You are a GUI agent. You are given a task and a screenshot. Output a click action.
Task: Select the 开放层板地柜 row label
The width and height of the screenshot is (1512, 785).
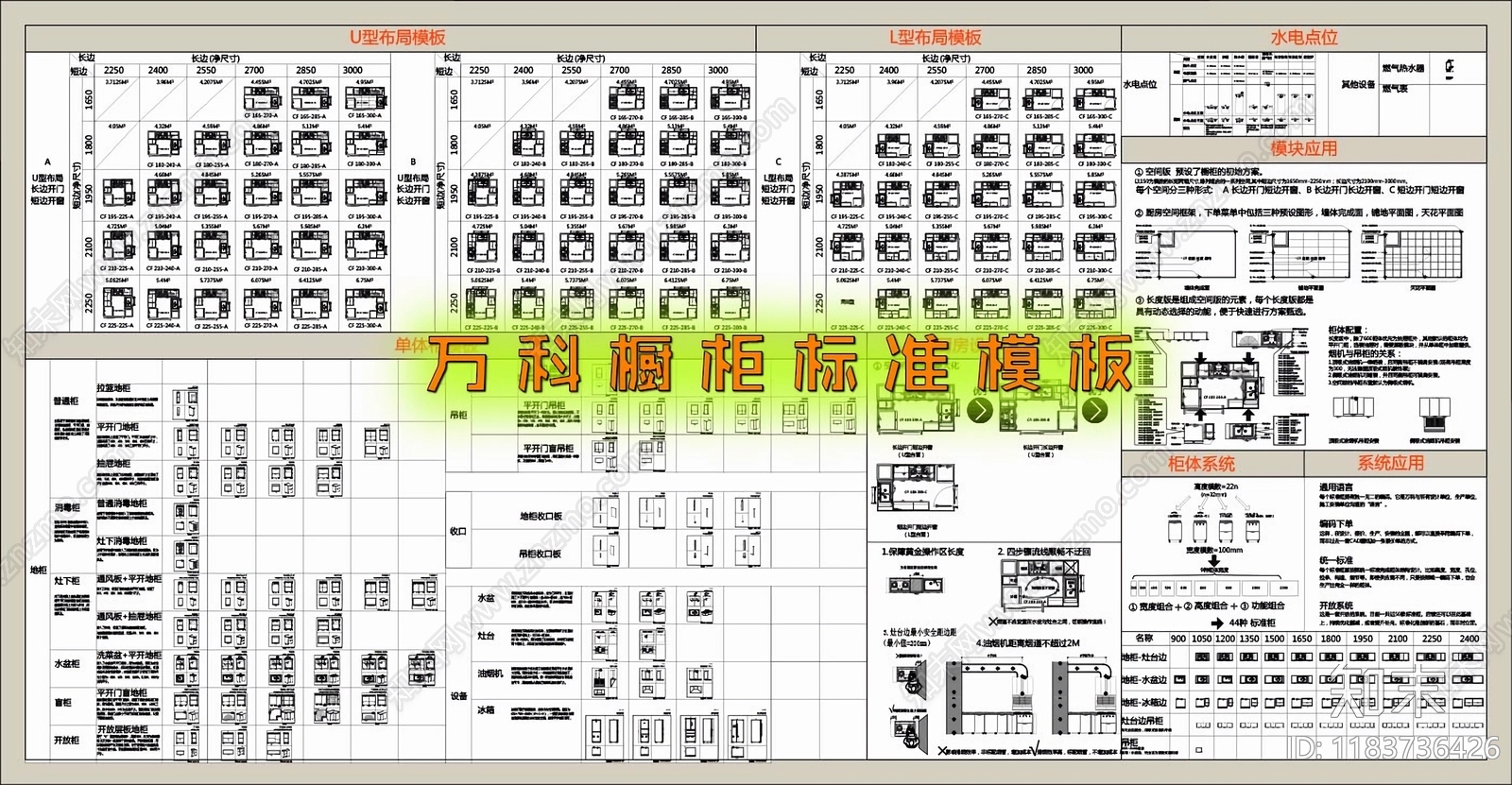click(x=122, y=730)
